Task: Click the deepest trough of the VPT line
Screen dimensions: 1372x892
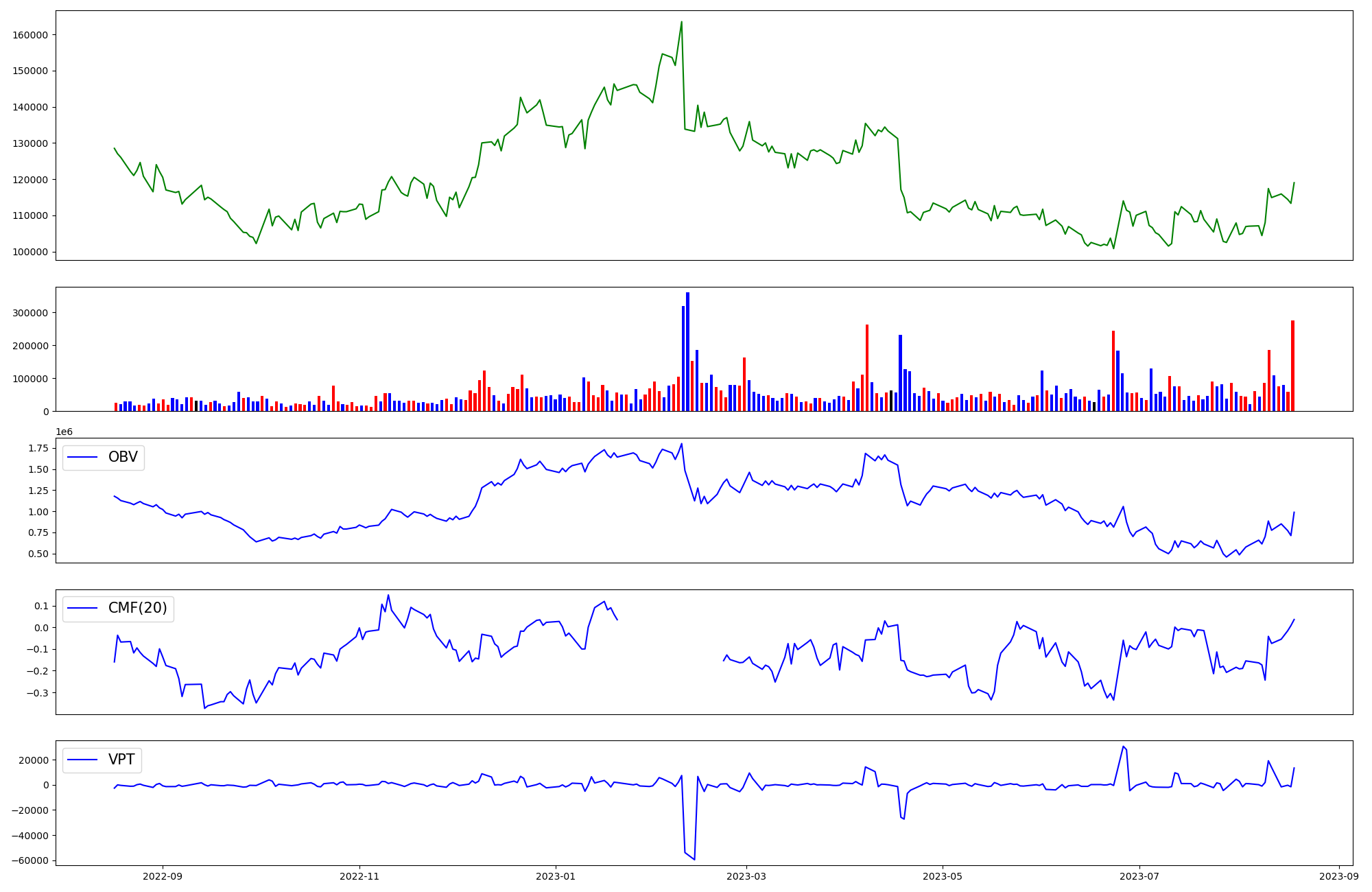Action: point(694,859)
